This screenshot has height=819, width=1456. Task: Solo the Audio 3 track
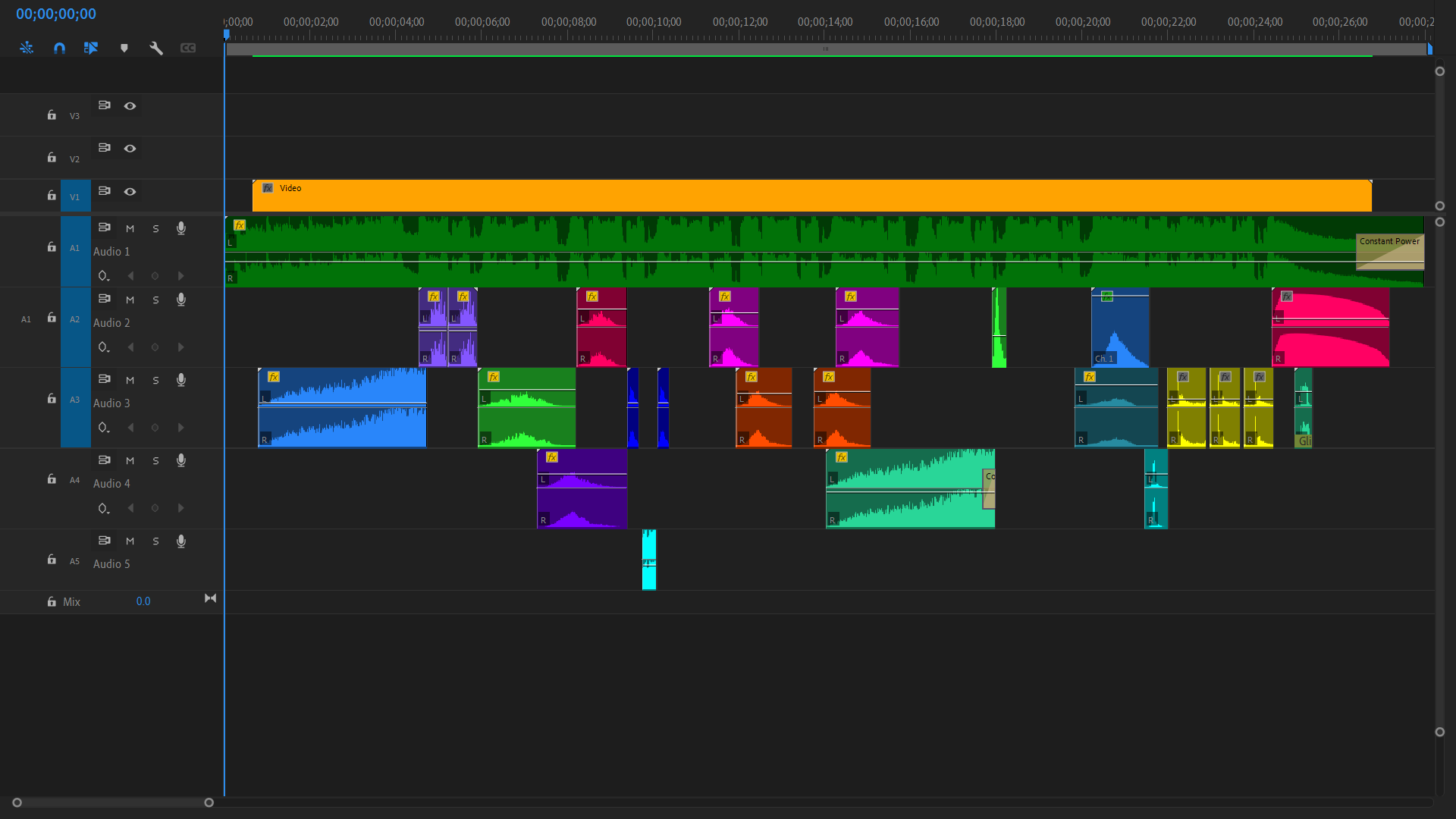[x=155, y=380]
